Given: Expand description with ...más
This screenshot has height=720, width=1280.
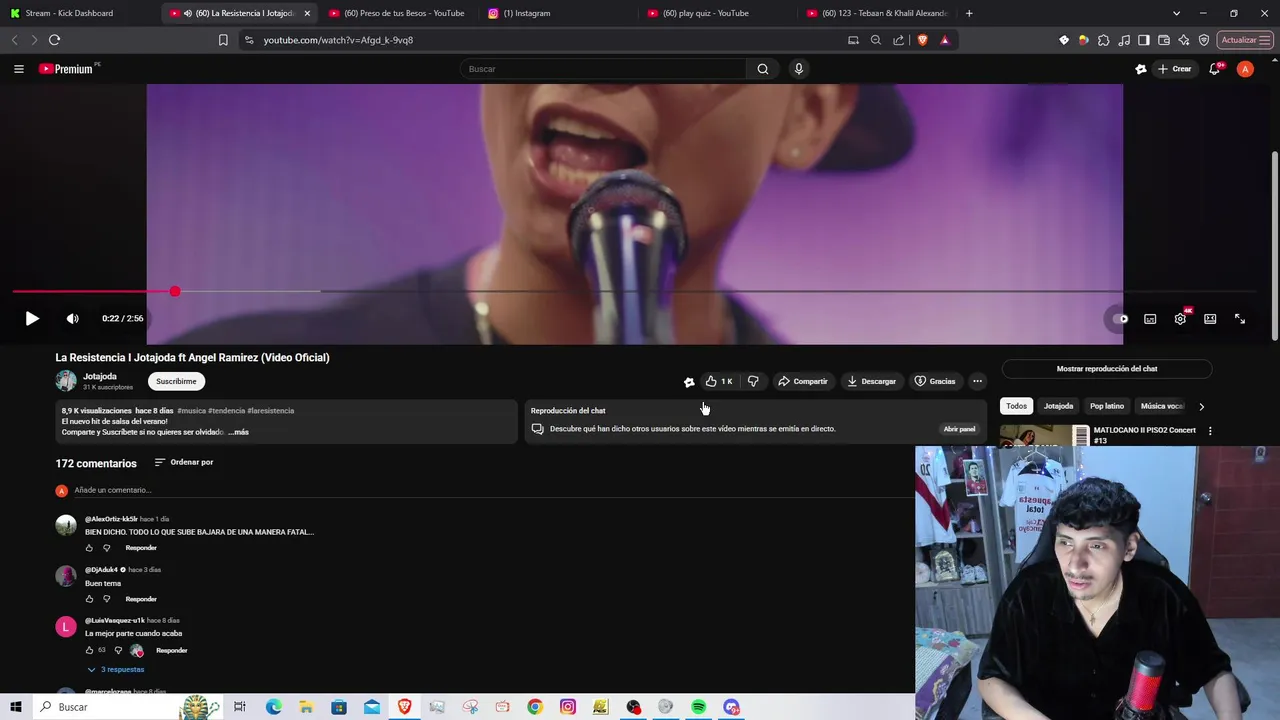Looking at the screenshot, I should click(238, 432).
